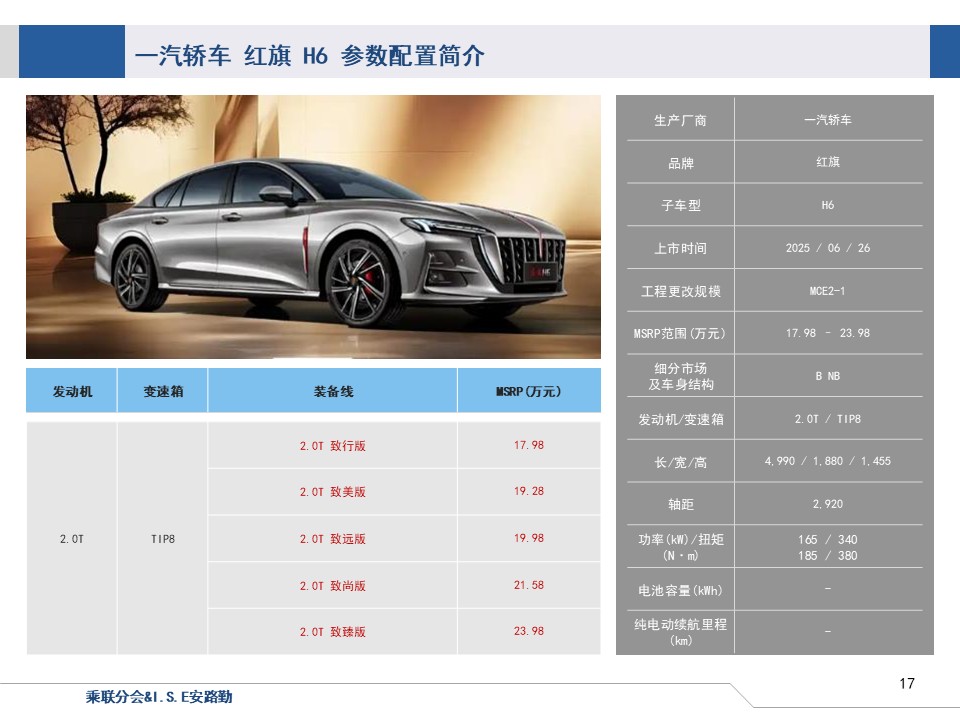Click trim row 2.0T 致臻版
This screenshot has width=960, height=720.
pos(332,632)
